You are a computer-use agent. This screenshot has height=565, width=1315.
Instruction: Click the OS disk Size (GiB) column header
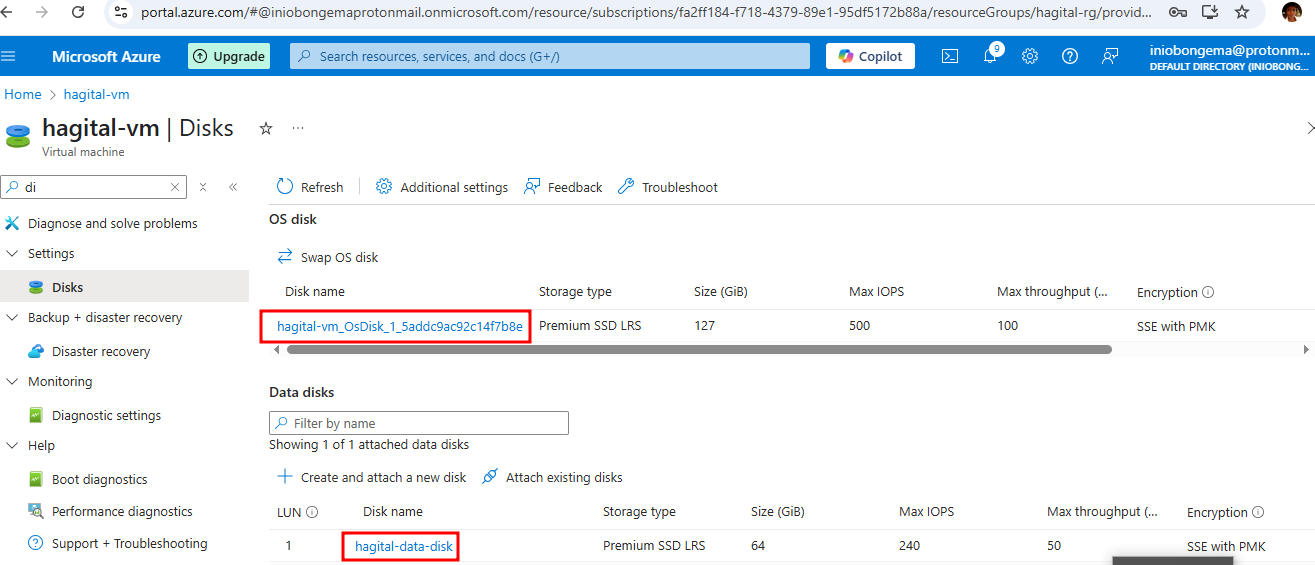(721, 292)
